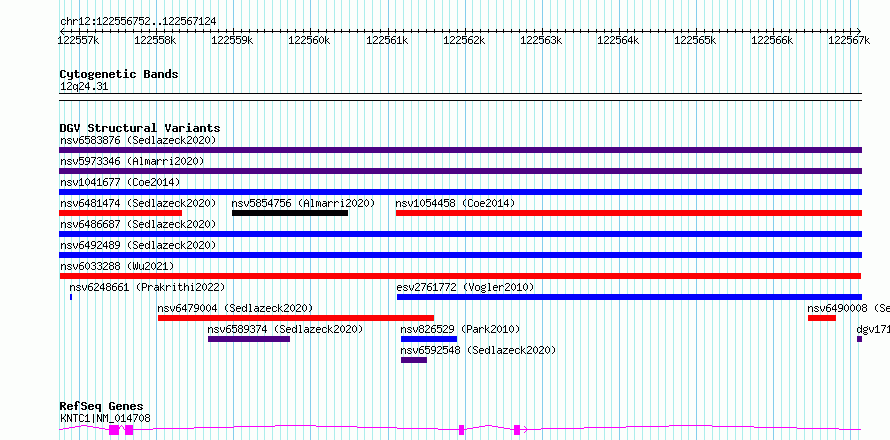Click the small purple dgv171 marker
This screenshot has width=890, height=440.
859,339
